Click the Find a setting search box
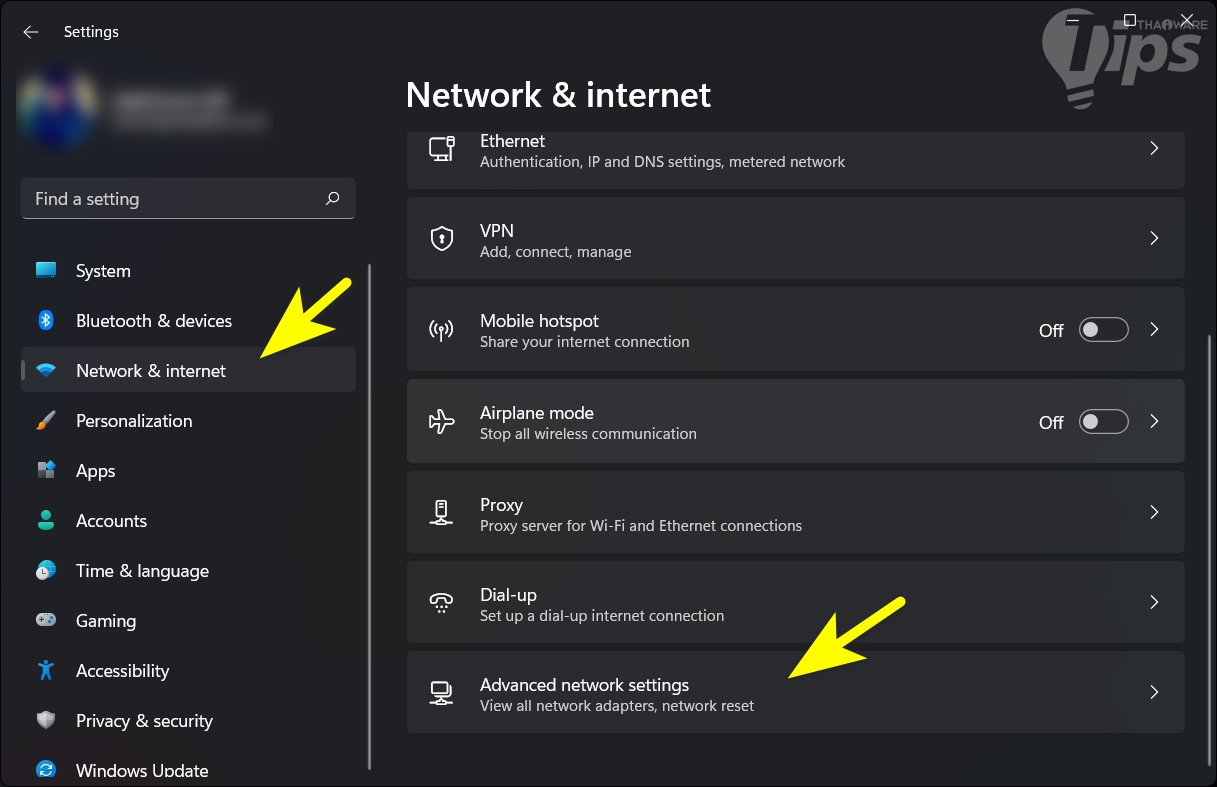This screenshot has width=1217, height=787. click(175, 199)
